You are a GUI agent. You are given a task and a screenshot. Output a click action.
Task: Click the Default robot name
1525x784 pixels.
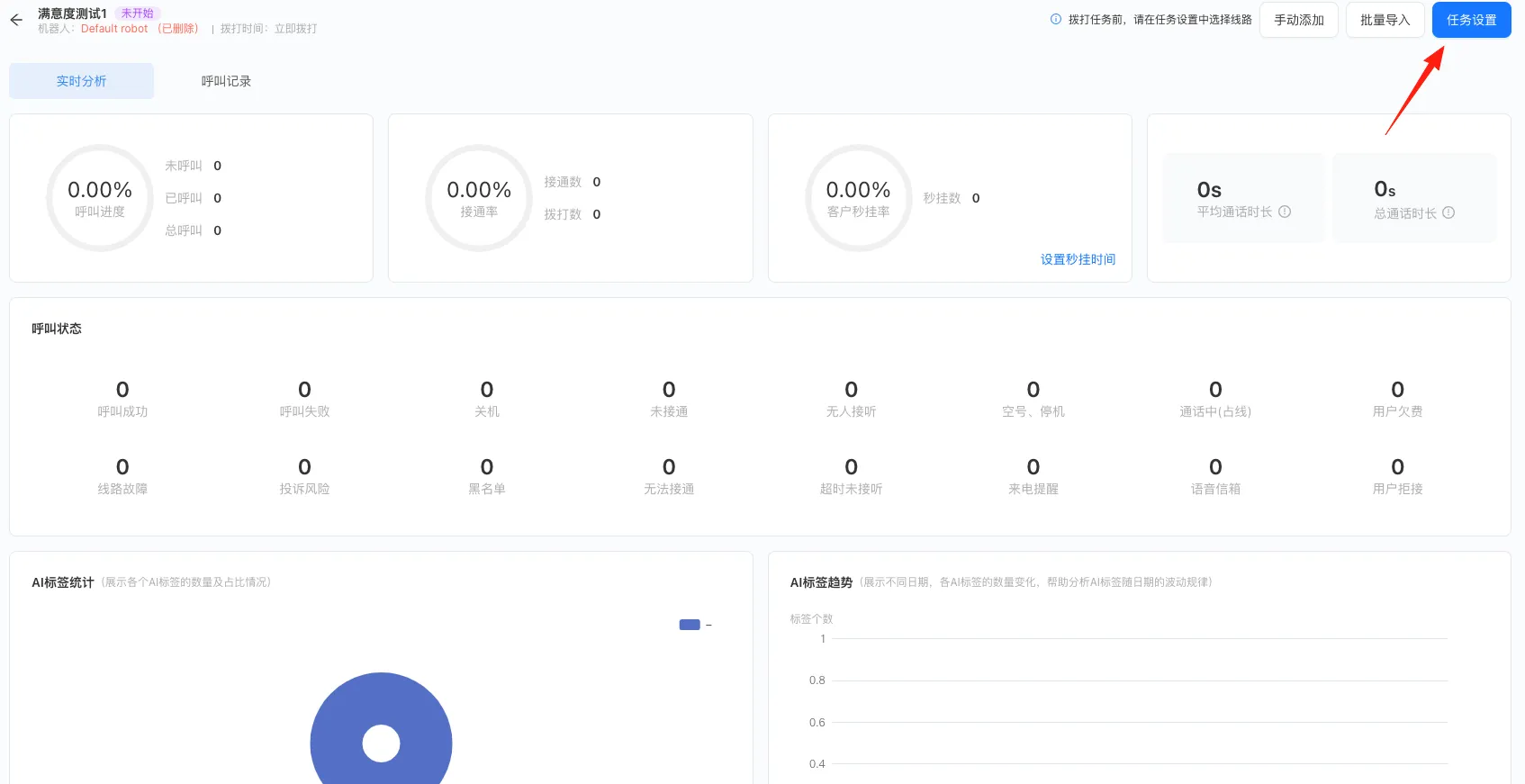114,29
